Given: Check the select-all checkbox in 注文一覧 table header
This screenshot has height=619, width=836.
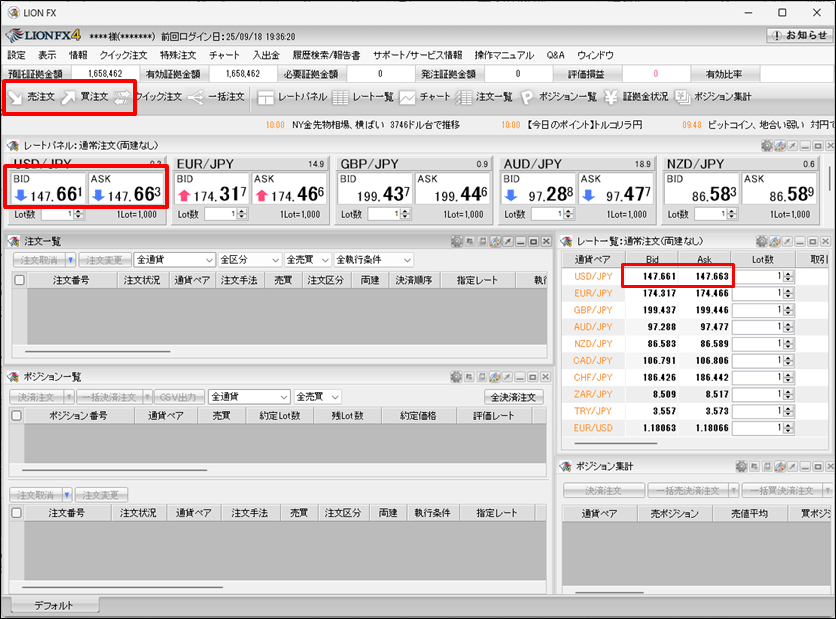Looking at the screenshot, I should (20, 281).
